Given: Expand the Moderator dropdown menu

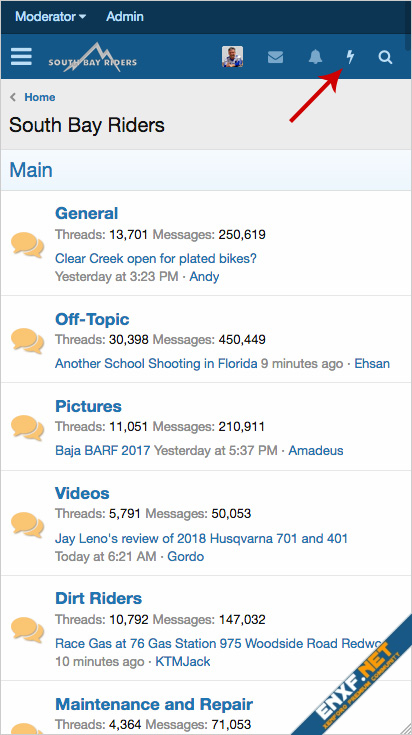Looking at the screenshot, I should point(51,16).
